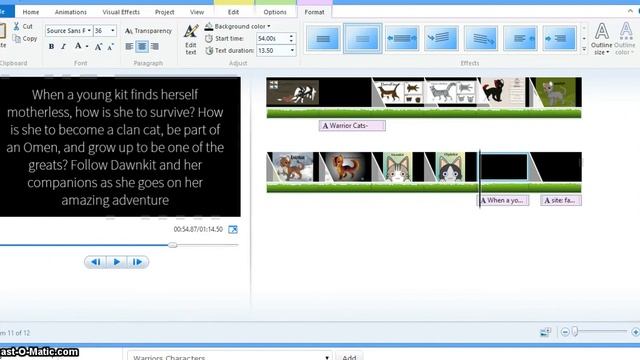Select the highlighted black title clip
The height and width of the screenshot is (360, 640).
coord(504,167)
